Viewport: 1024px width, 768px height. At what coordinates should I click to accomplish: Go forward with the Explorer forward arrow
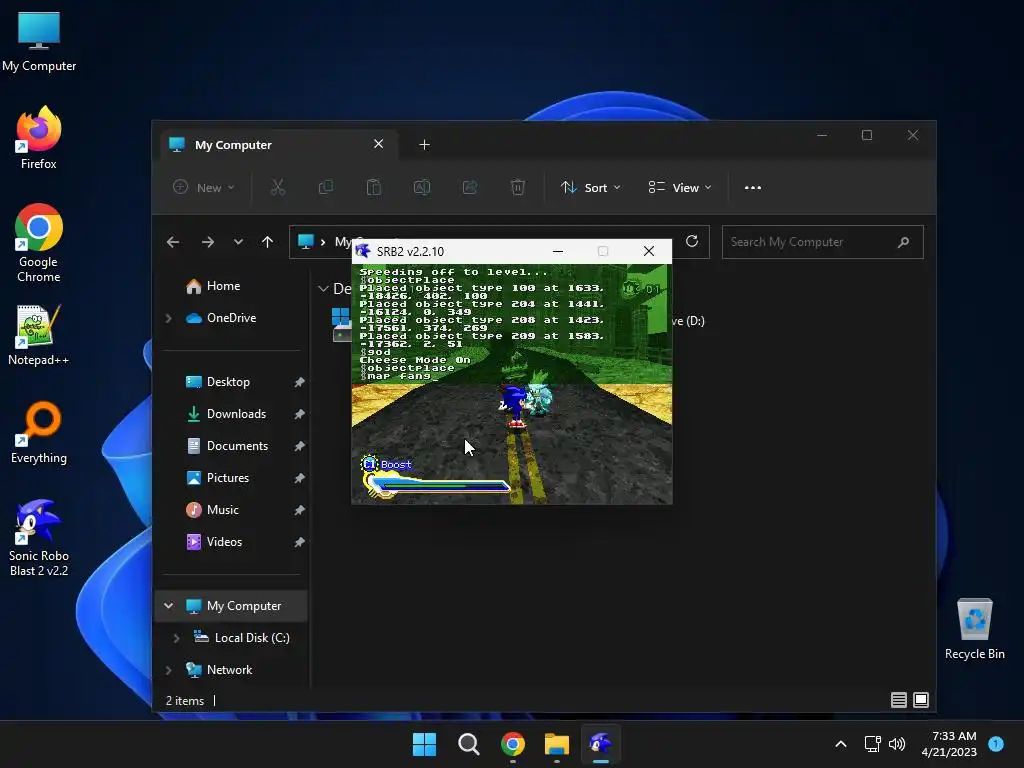coord(208,242)
